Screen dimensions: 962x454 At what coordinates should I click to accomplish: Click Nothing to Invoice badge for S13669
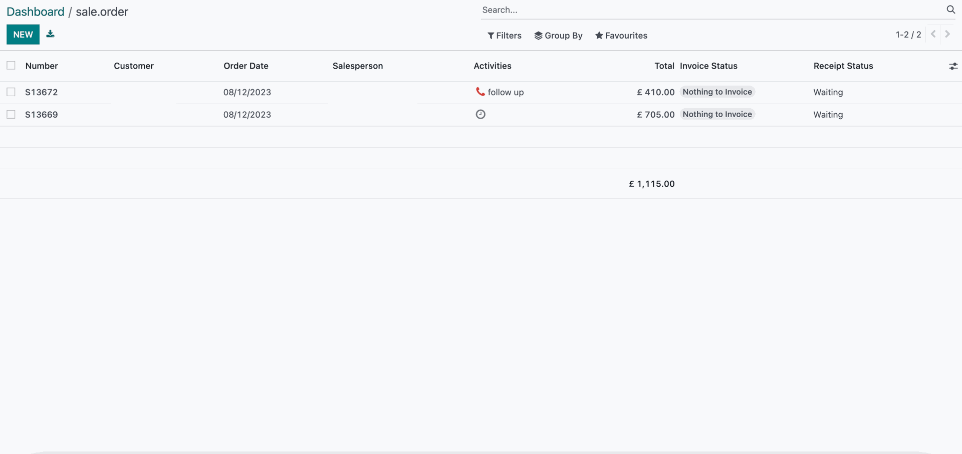[x=717, y=114]
